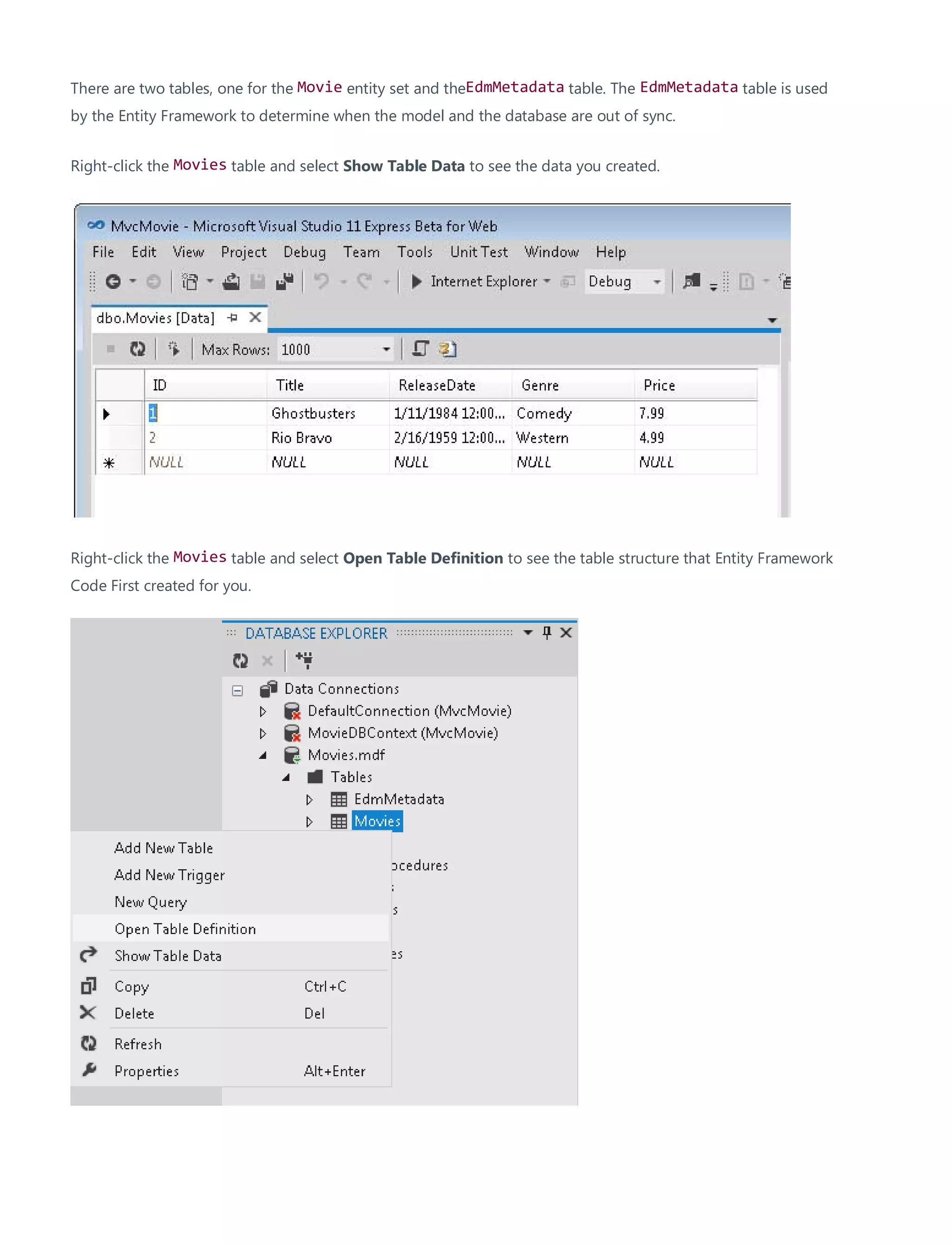The height and width of the screenshot is (1246, 952).
Task: Click the filter icon beside Max Rows
Action: [174, 349]
